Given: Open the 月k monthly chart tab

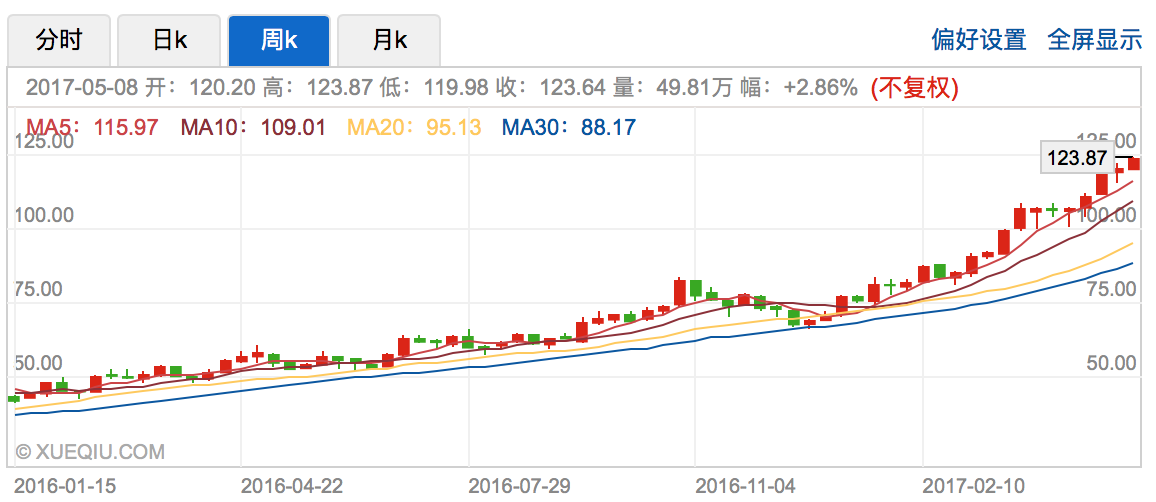Looking at the screenshot, I should coord(388,41).
